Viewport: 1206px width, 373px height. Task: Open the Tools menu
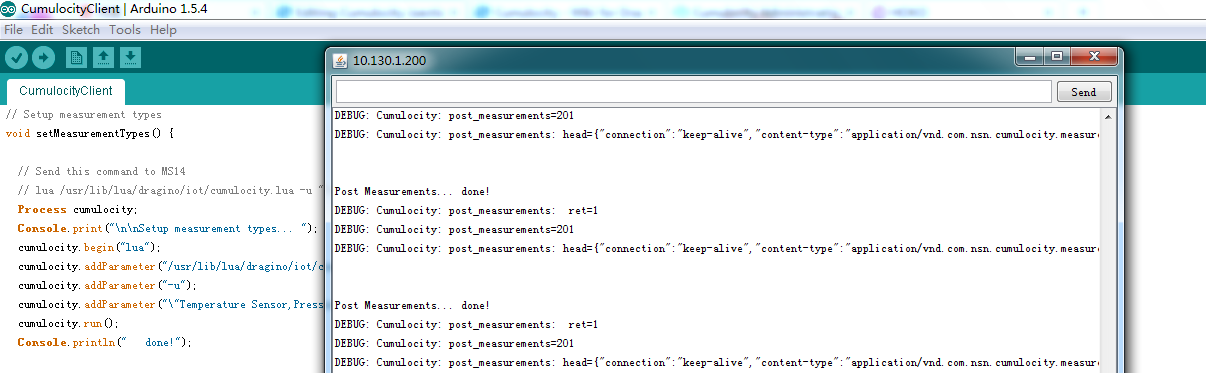coord(125,30)
